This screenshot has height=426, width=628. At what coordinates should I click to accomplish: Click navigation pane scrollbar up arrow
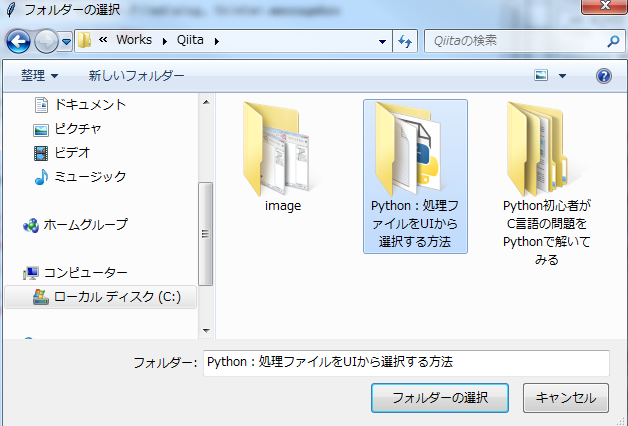(206, 102)
